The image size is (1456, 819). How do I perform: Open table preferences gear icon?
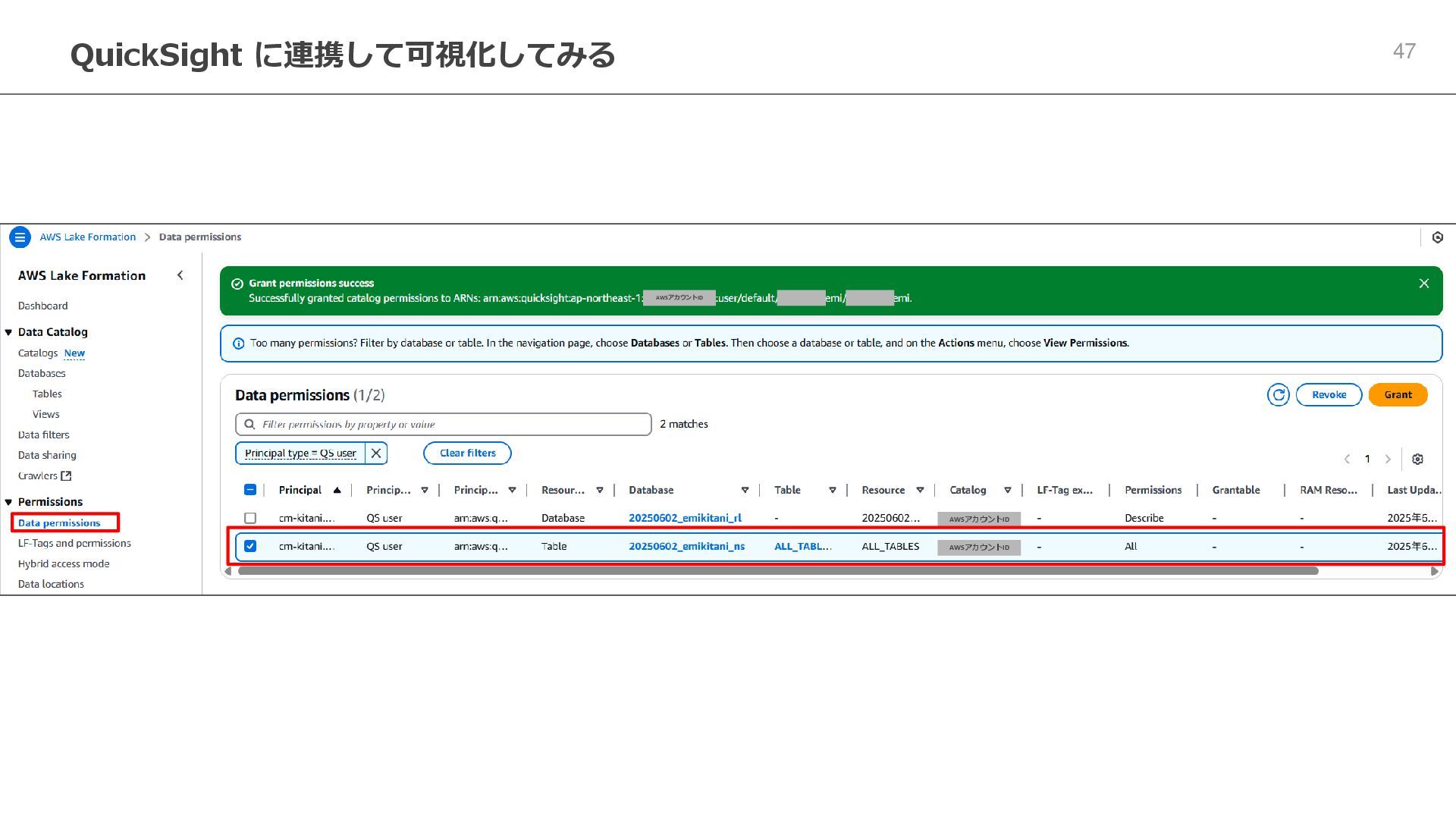point(1417,459)
